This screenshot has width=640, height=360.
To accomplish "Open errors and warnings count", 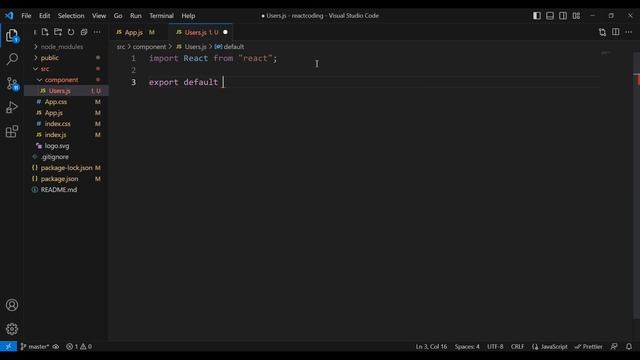I will (x=79, y=347).
